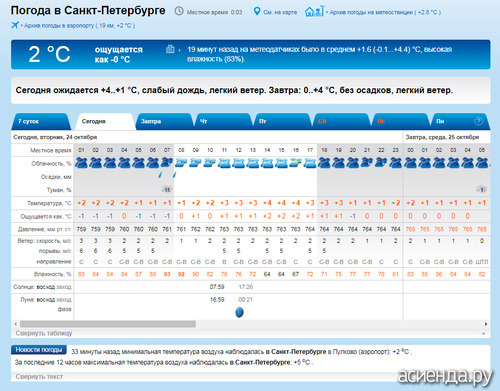
Task: Click the cloud icon under hour 04 today
Action: pyautogui.click(x=124, y=163)
